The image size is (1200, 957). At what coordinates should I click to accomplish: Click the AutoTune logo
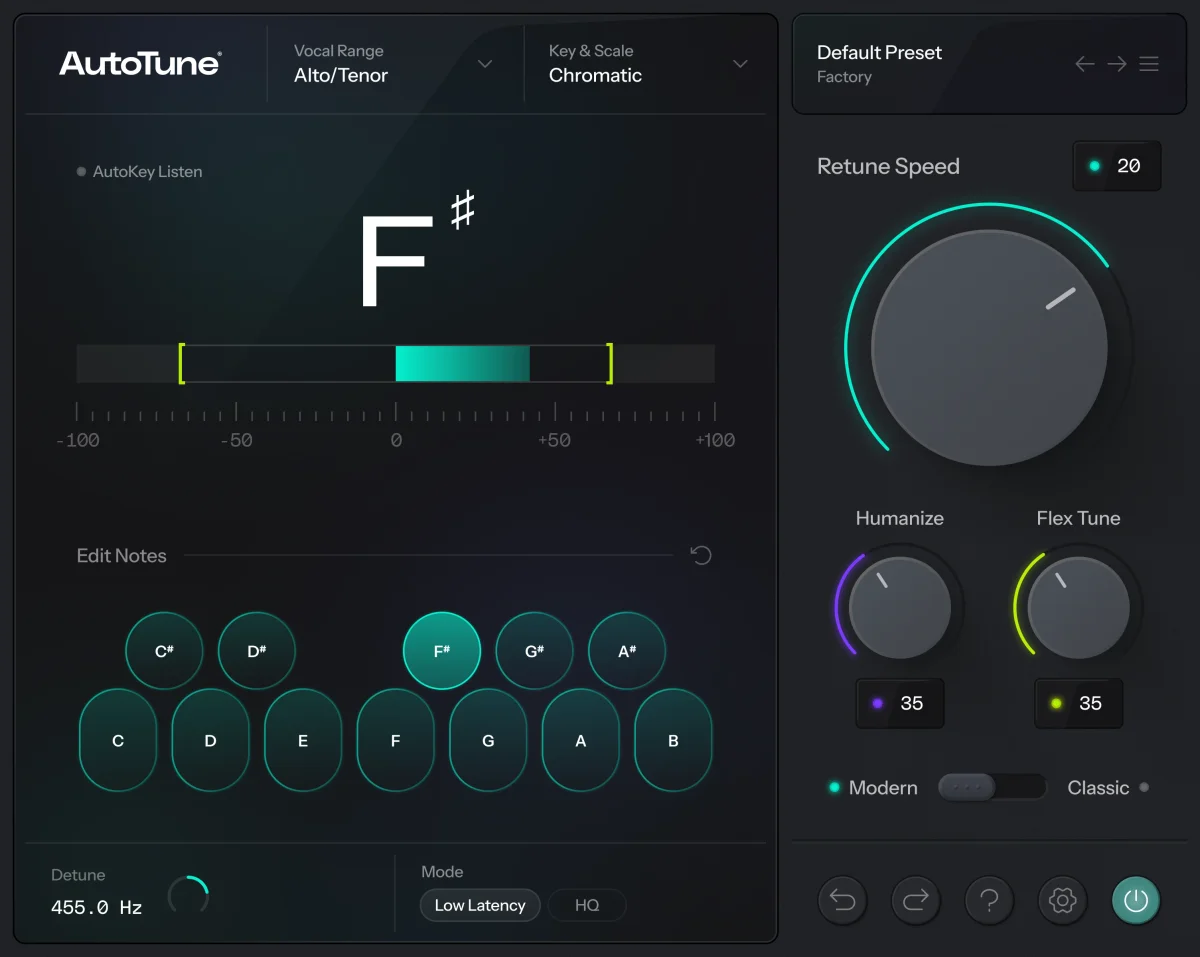click(x=140, y=63)
